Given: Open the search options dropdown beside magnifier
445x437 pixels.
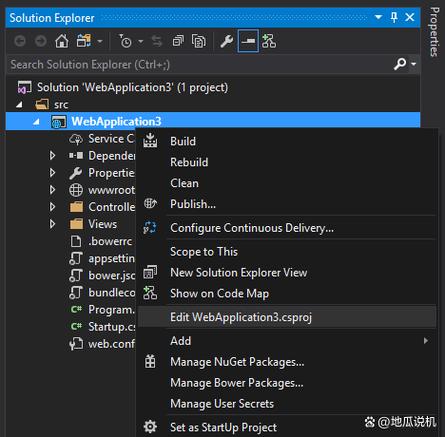Looking at the screenshot, I should click(x=414, y=64).
